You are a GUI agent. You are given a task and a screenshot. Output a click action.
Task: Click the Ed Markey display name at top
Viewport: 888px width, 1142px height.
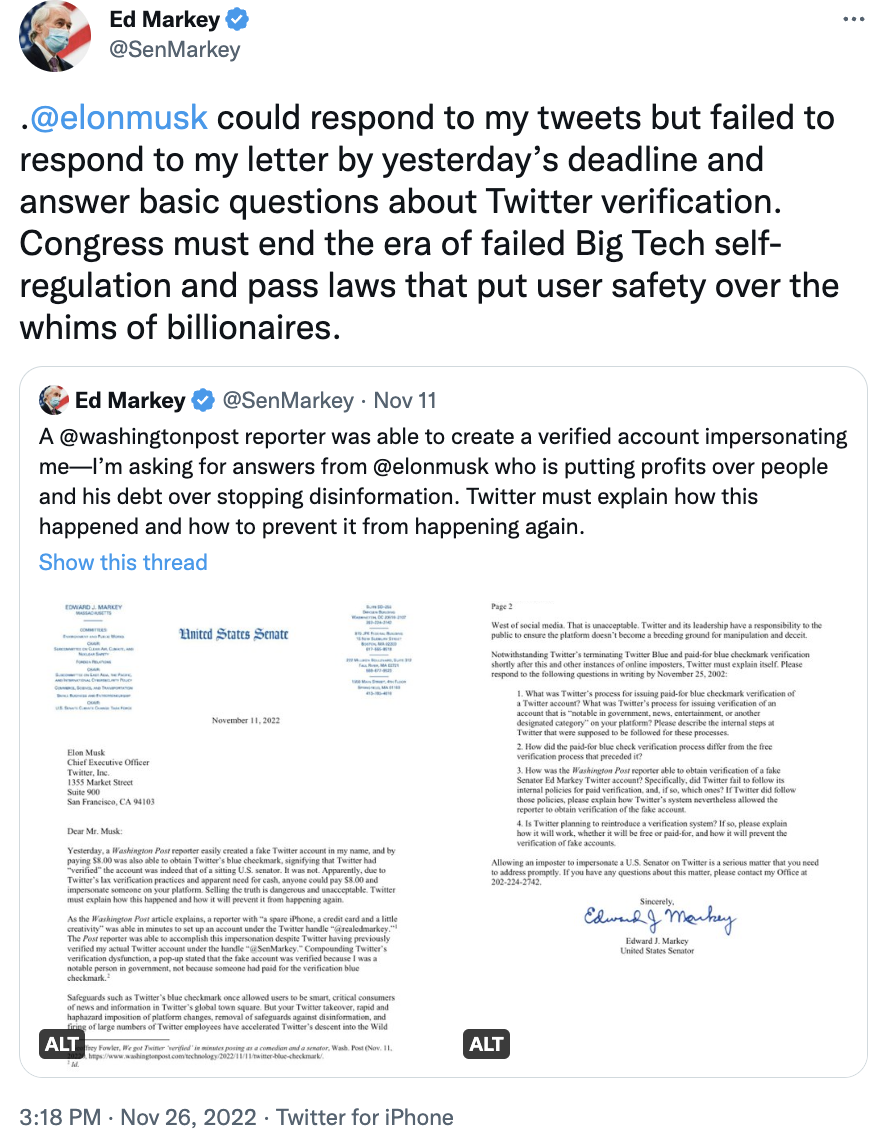[x=165, y=20]
